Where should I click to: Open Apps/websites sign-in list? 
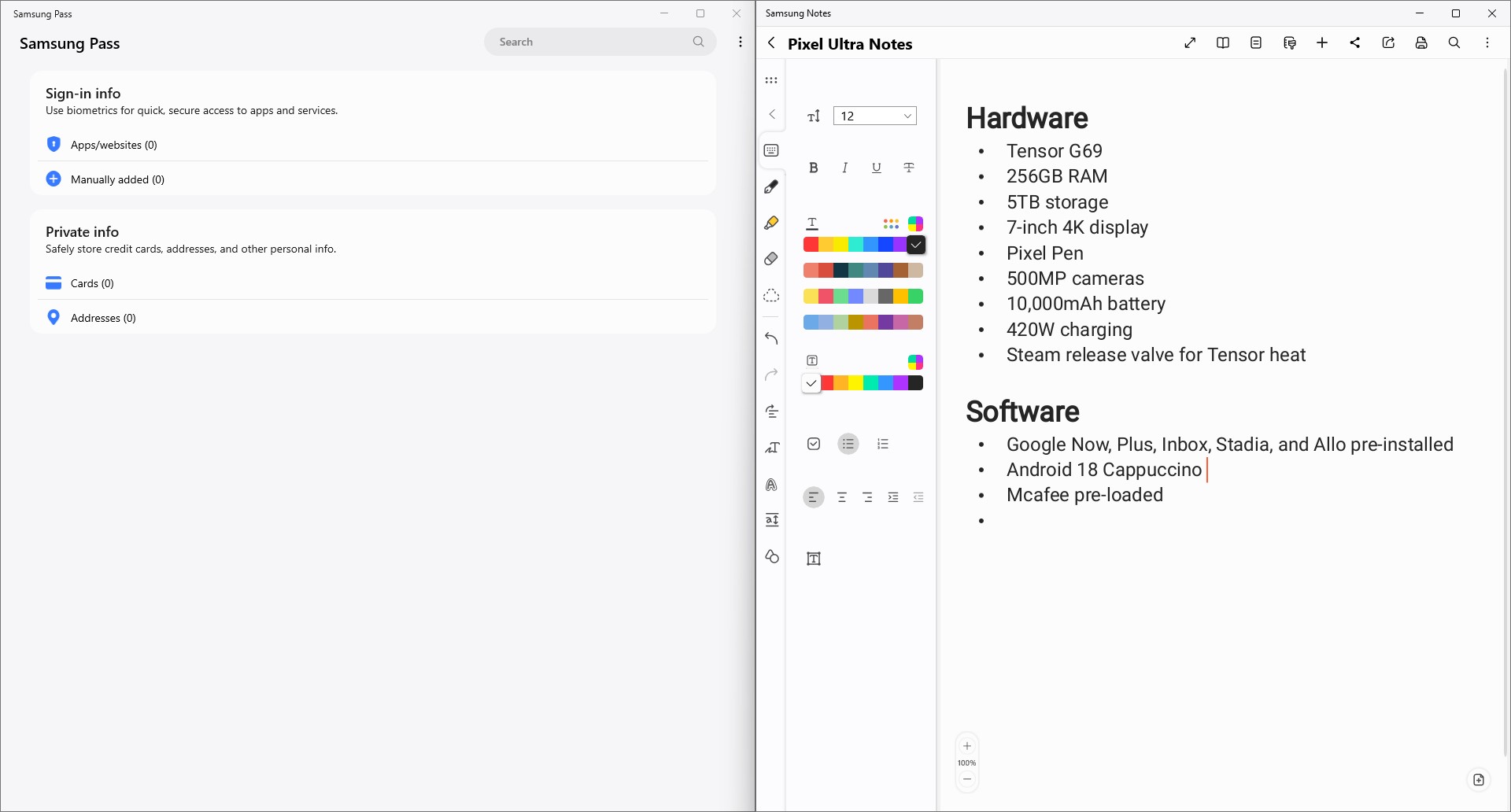click(x=114, y=145)
